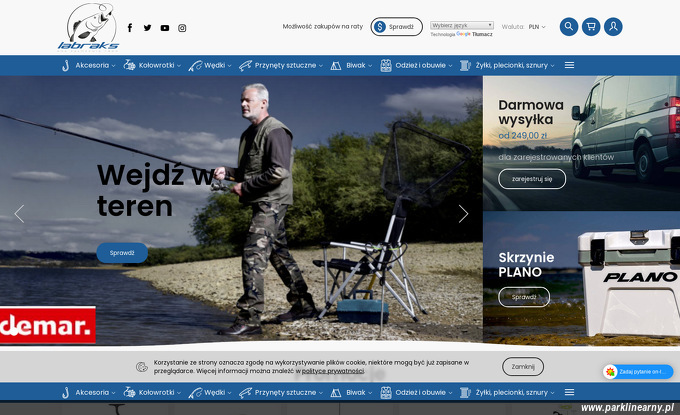Expand the Biwak chevron in top menu
Screen dimensions: 680x415
pos(370,66)
